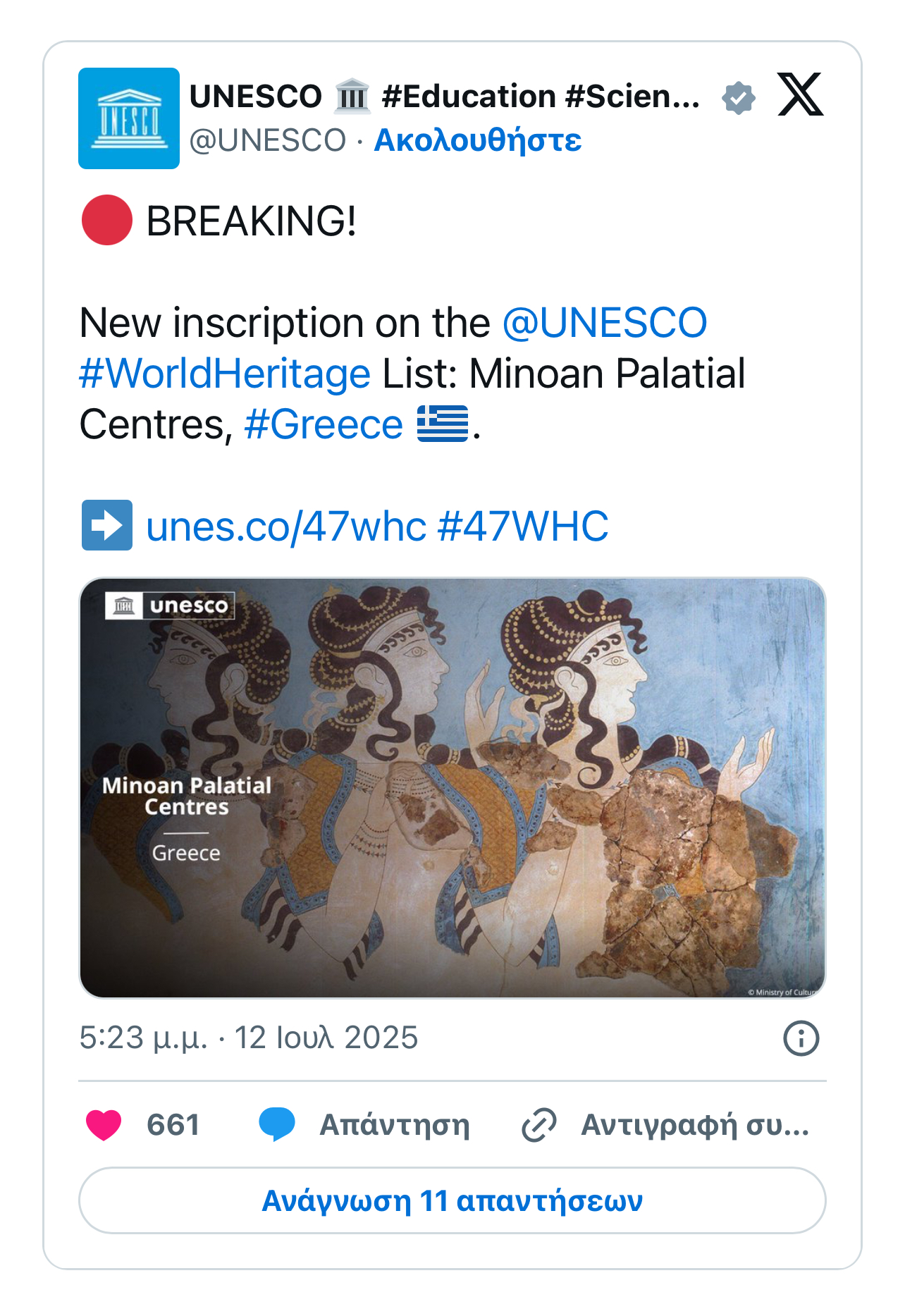Open the X logo link

pos(800,94)
